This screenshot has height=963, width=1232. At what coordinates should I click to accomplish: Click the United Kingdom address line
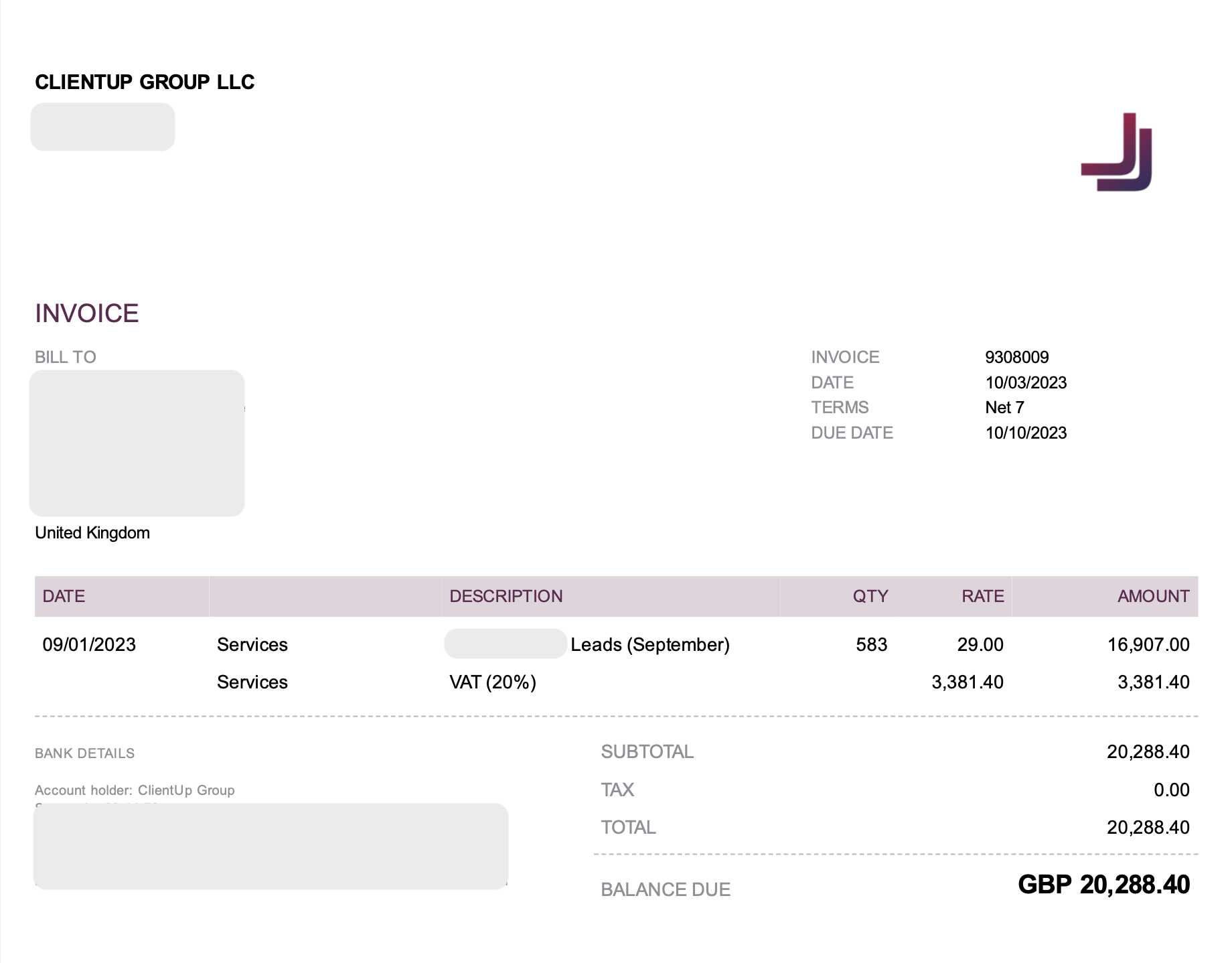[x=92, y=532]
